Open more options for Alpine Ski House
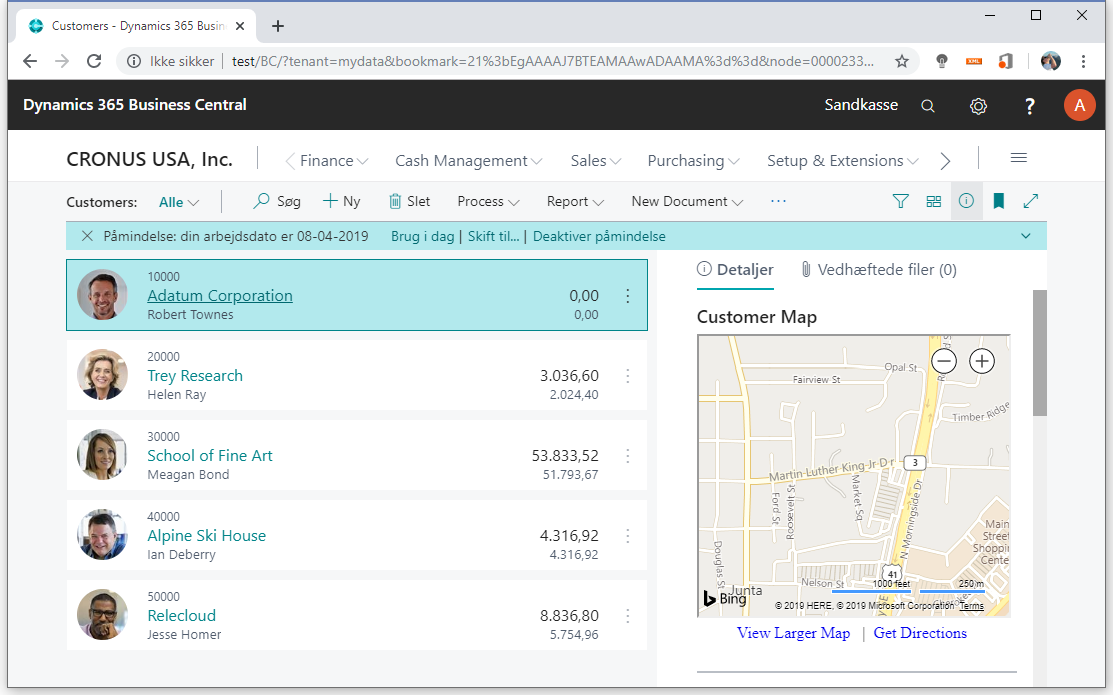This screenshot has height=695, width=1113. tap(627, 536)
